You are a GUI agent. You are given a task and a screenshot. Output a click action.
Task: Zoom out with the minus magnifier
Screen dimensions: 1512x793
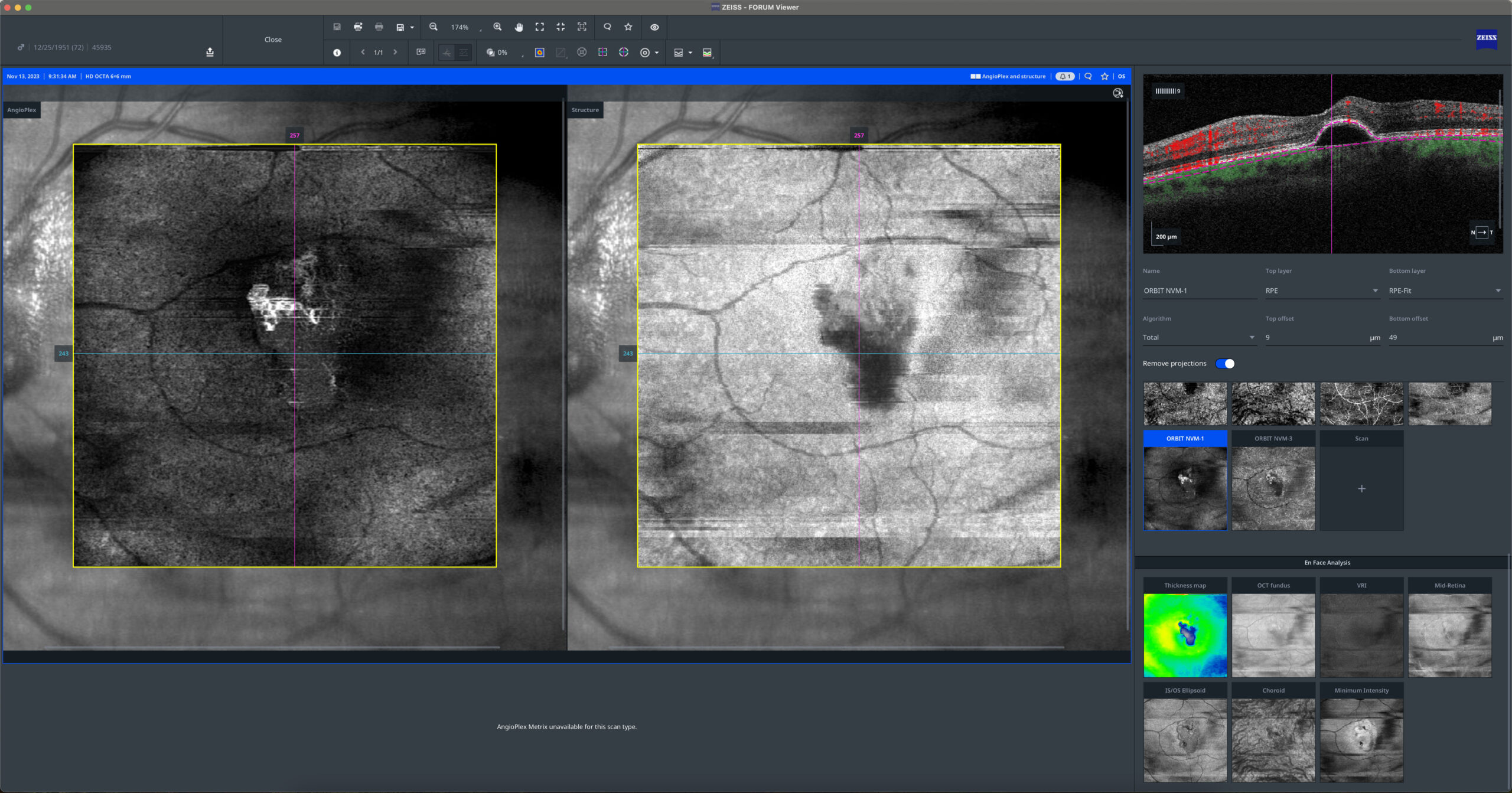(434, 27)
